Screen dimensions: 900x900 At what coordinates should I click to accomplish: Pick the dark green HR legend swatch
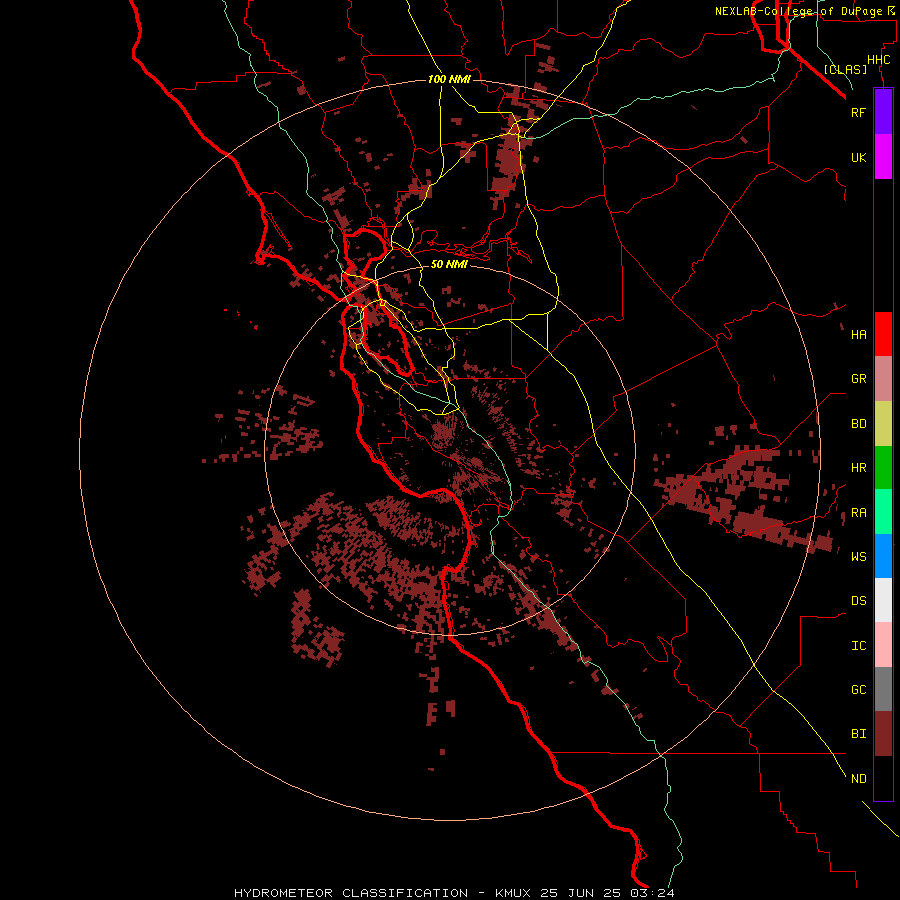[883, 468]
